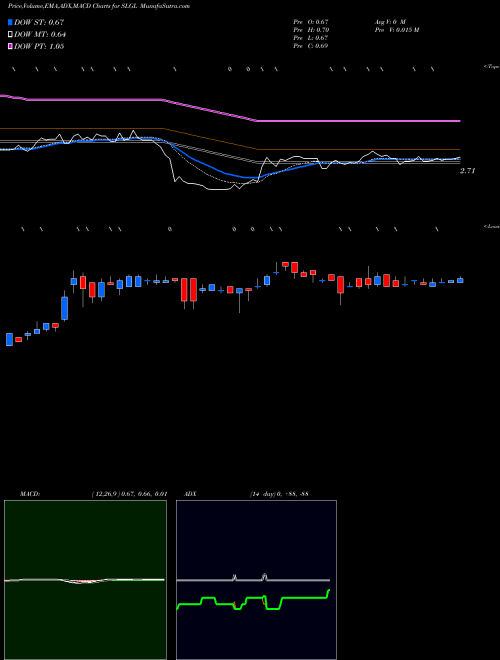Click the 'Pre O: 0.67' open value
The width and height of the screenshot is (500, 660).
311,22
